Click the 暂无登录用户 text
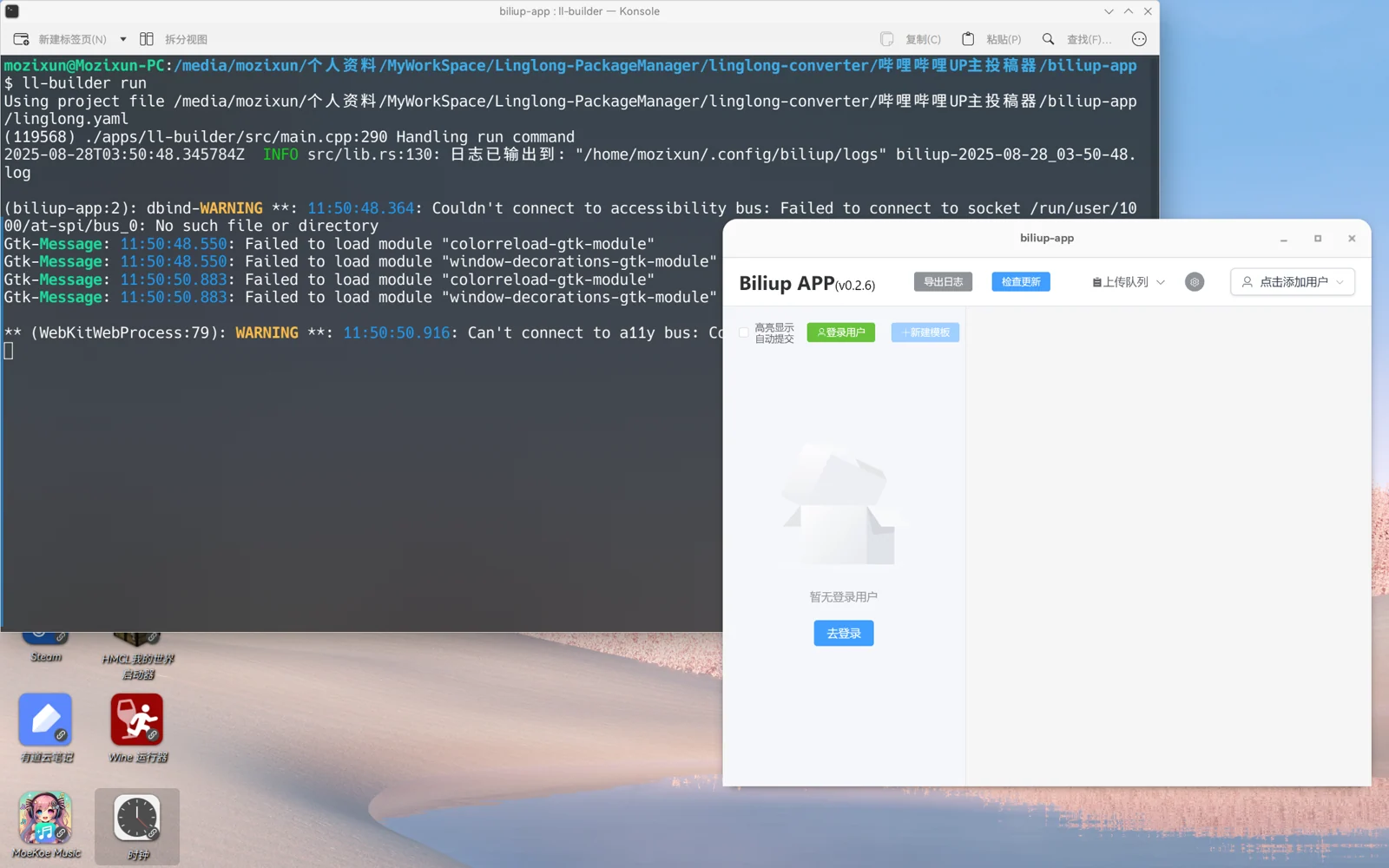 tap(844, 597)
